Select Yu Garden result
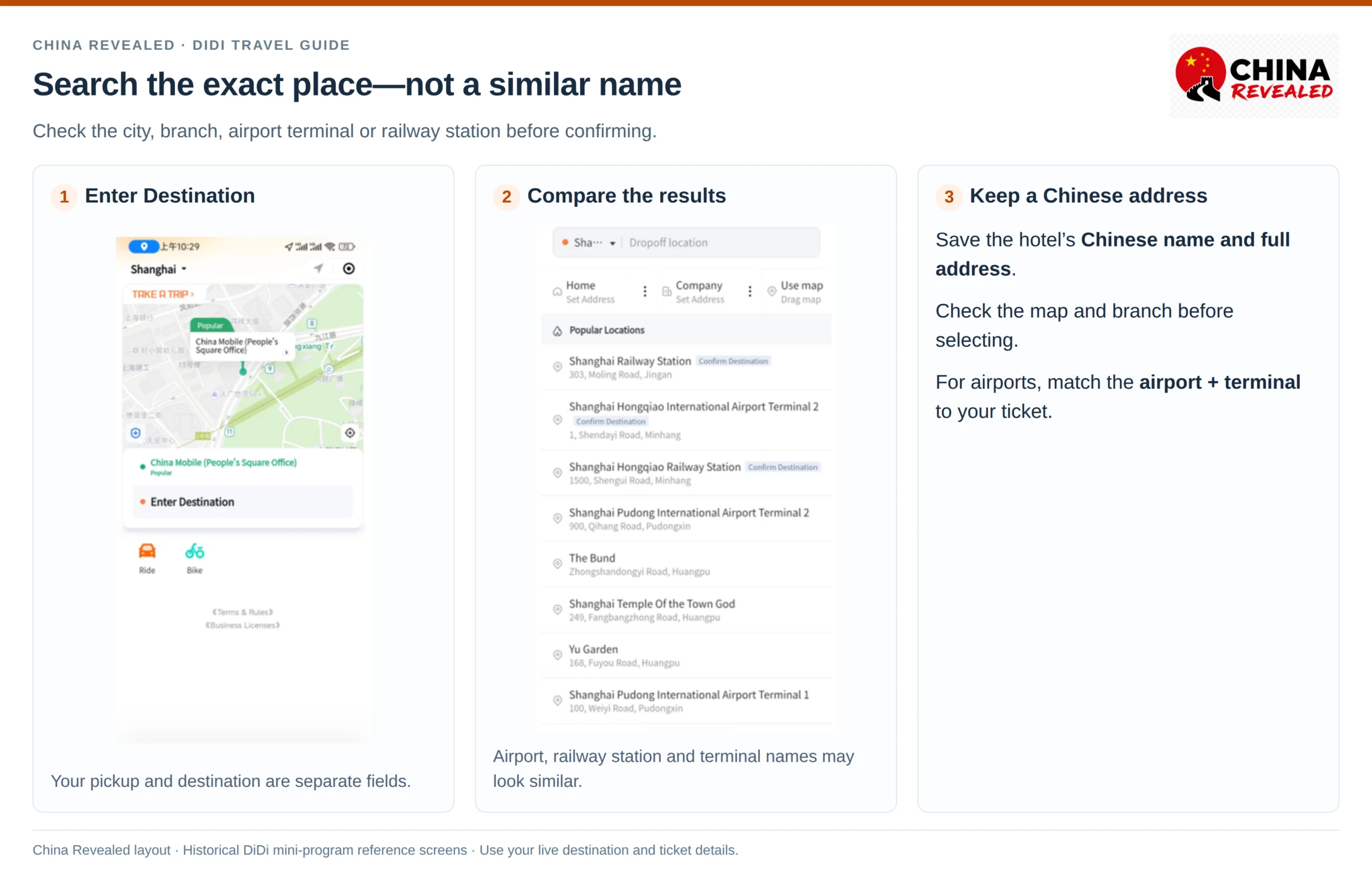 (686, 655)
